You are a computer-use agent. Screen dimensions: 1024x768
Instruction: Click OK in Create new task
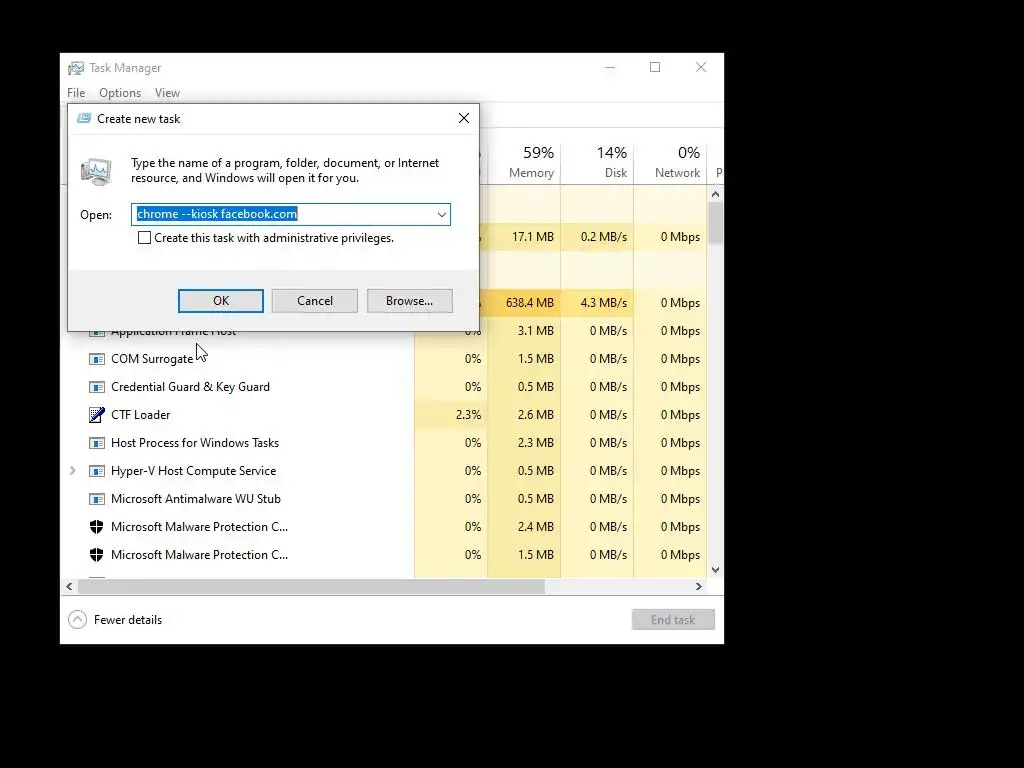click(221, 300)
